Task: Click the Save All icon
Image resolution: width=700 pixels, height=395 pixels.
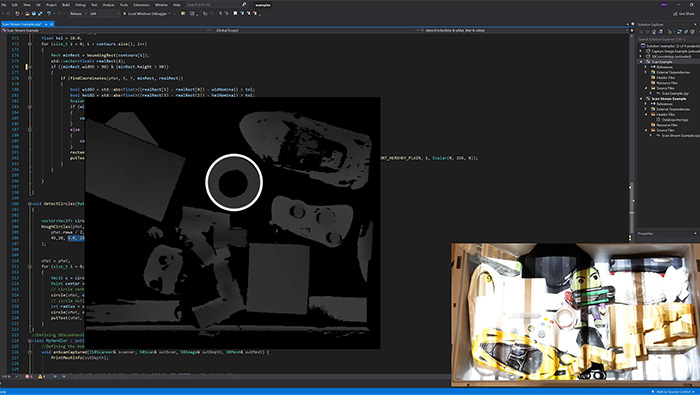Action: 39,14
